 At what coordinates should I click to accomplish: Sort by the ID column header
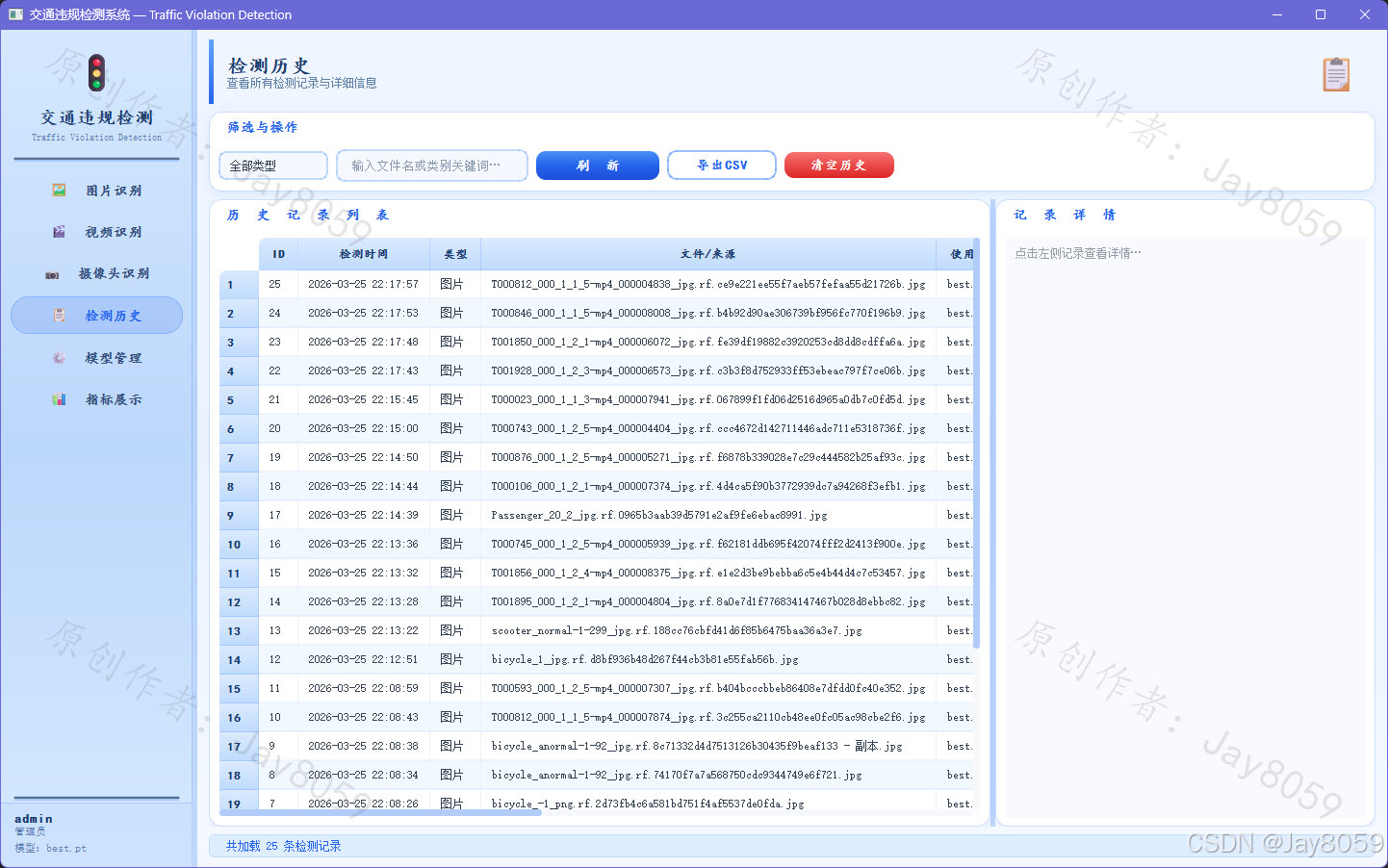coord(279,254)
